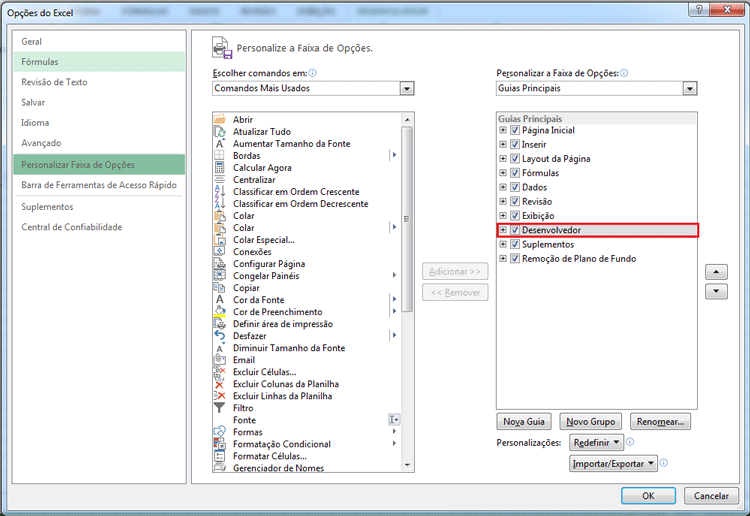Click the Excluir Colunas da Planilha icon
The width and height of the screenshot is (750, 516).
[220, 384]
